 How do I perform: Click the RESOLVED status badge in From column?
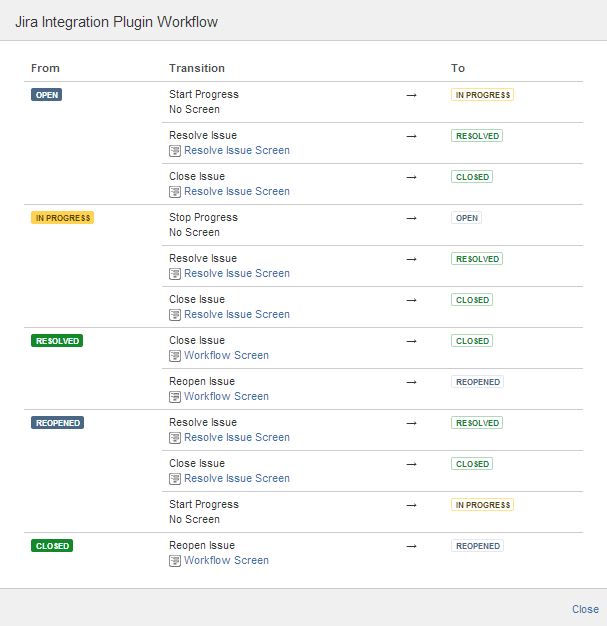pyautogui.click(x=57, y=341)
